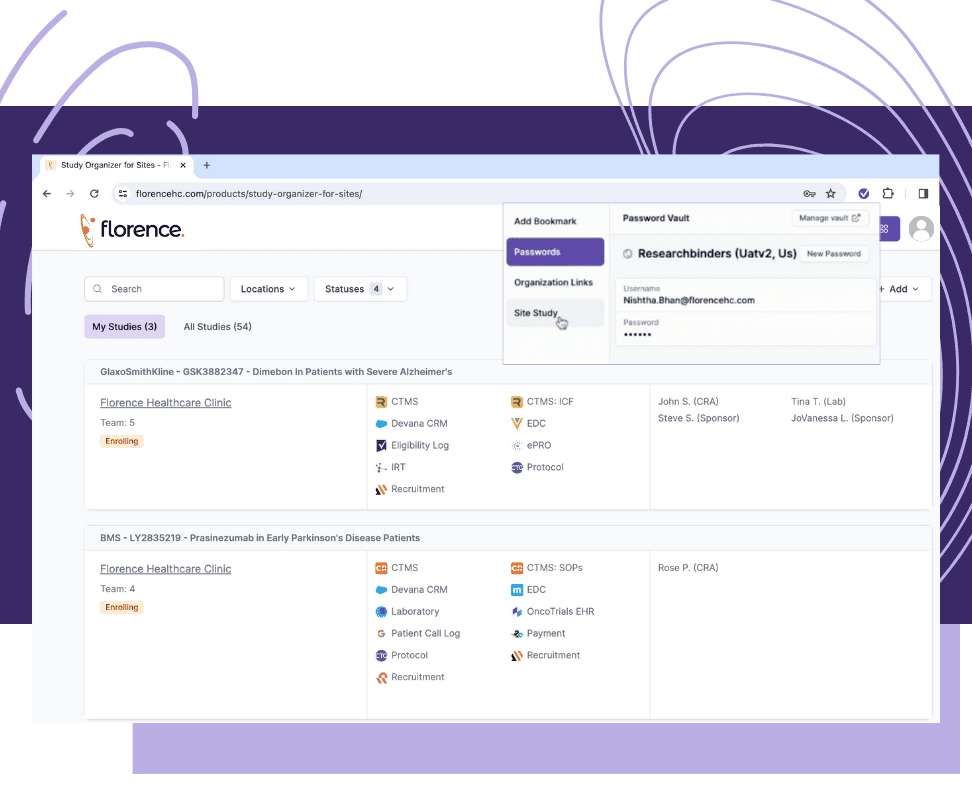Open CTMS link in GlaxoSmithKline study
Image resolution: width=972 pixels, height=804 pixels.
click(397, 402)
